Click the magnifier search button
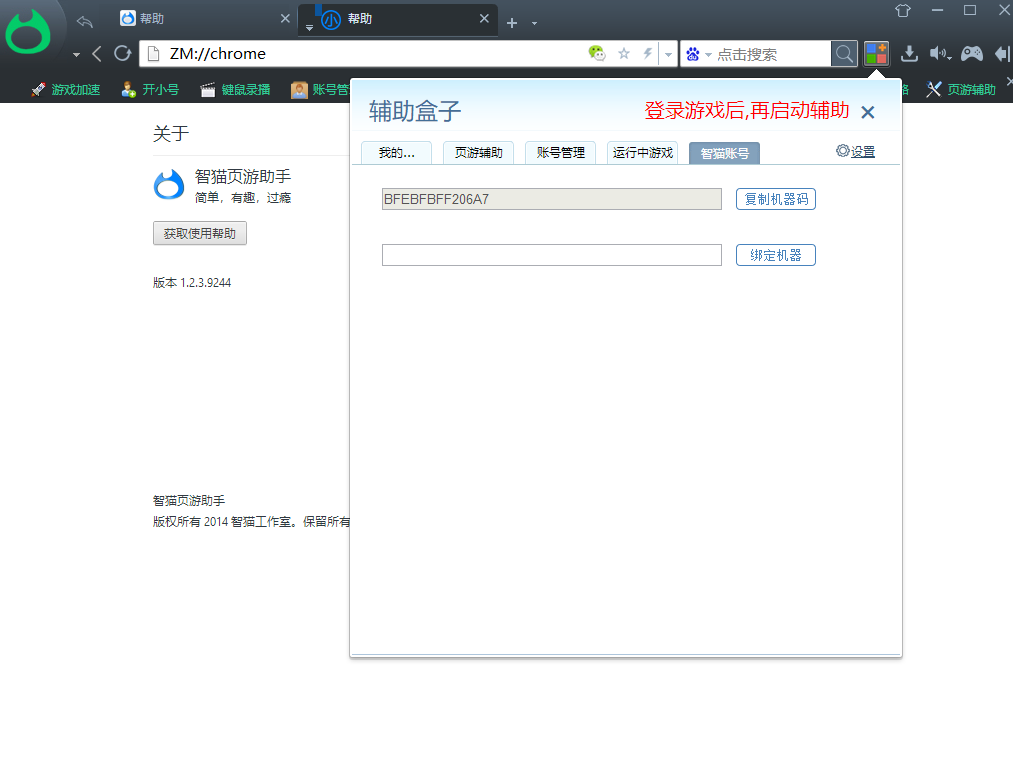The image size is (1013, 758). (x=844, y=54)
